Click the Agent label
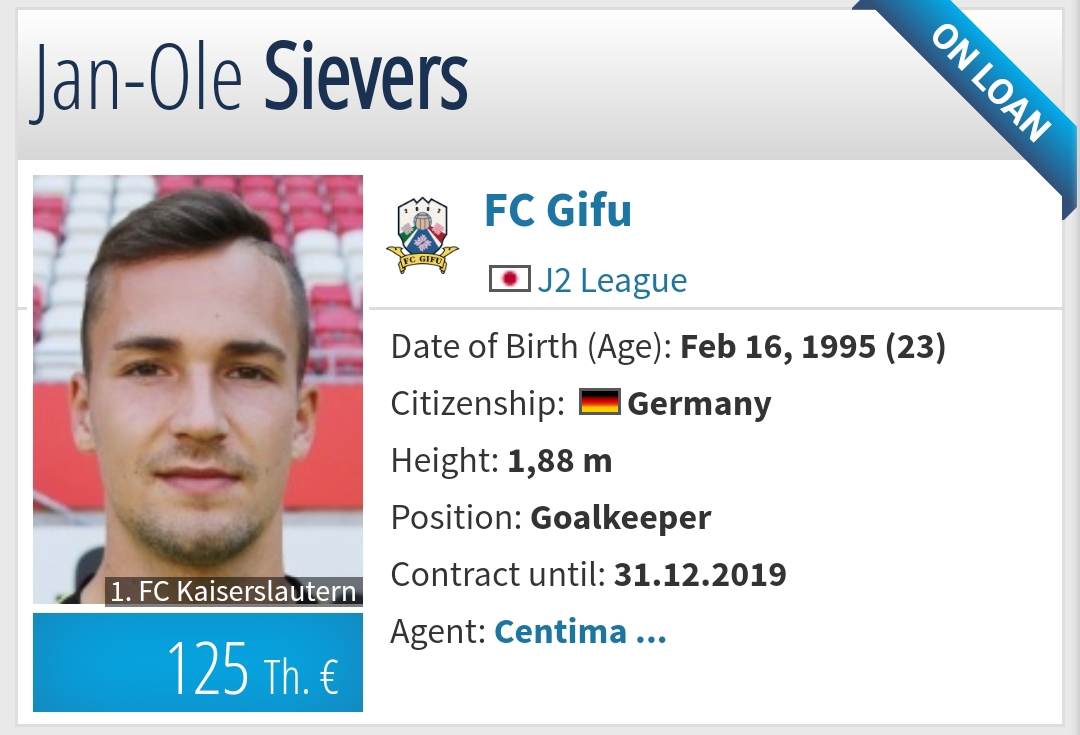Image resolution: width=1080 pixels, height=735 pixels. click(438, 632)
